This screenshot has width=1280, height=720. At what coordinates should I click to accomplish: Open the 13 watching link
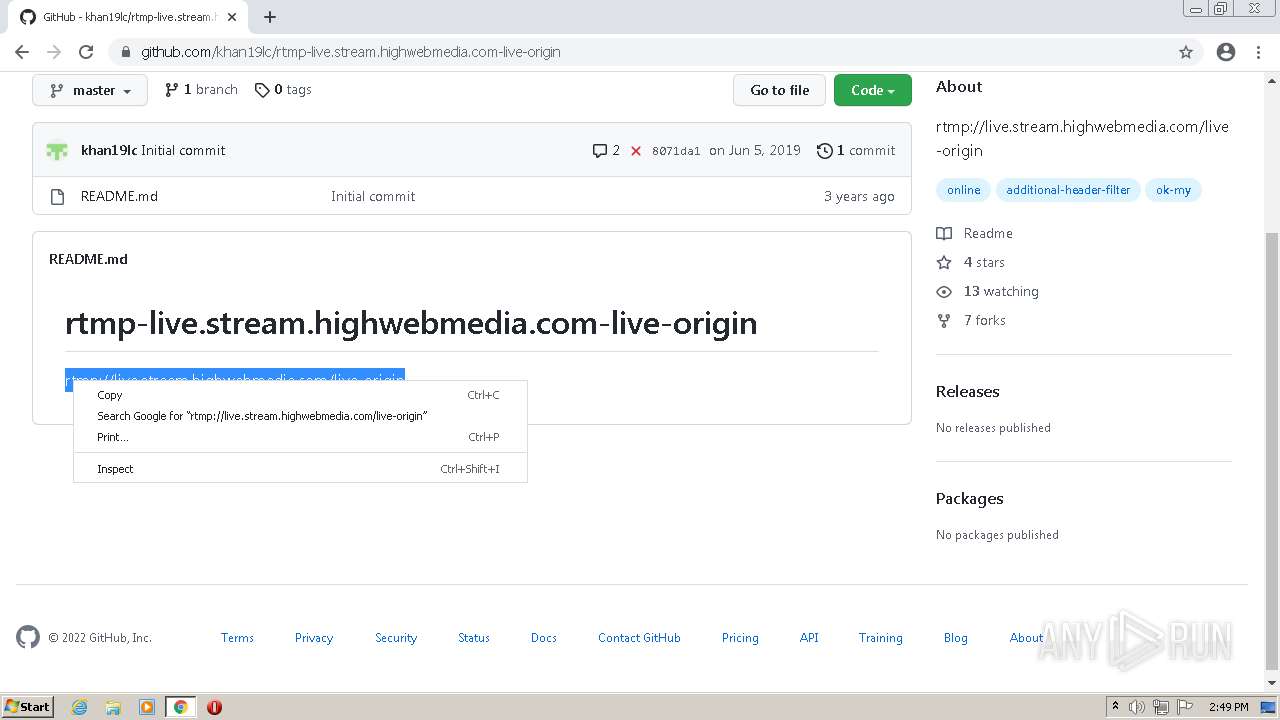tap(988, 291)
